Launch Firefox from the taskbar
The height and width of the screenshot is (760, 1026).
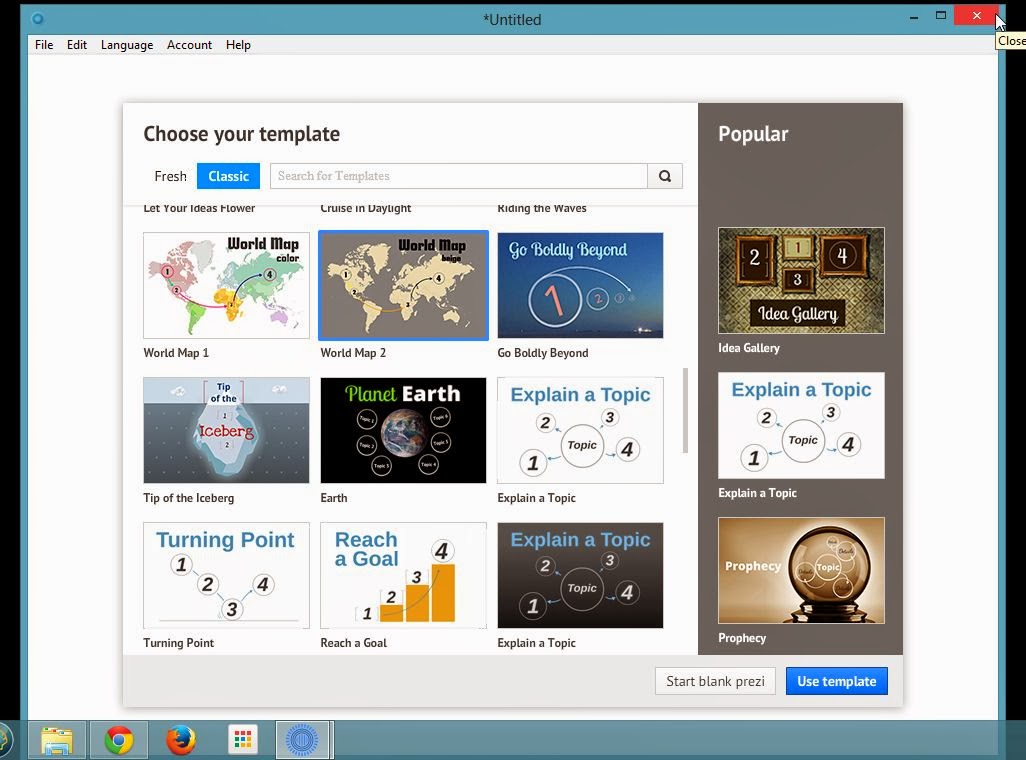(x=180, y=740)
